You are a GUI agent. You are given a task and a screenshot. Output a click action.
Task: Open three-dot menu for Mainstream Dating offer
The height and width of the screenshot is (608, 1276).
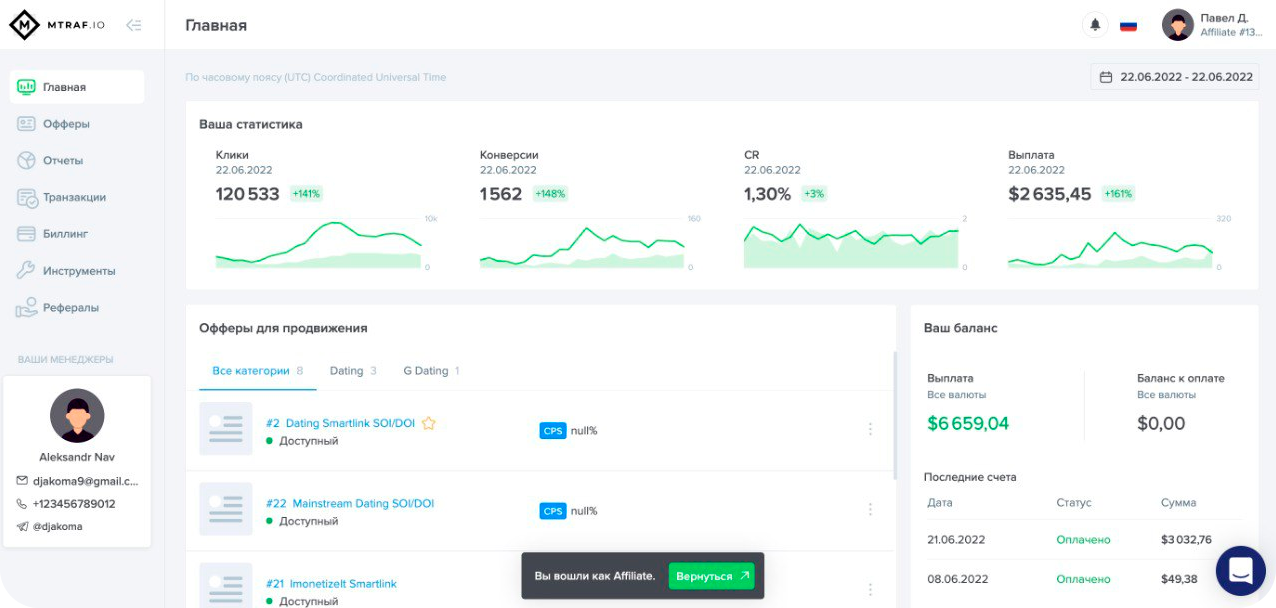coord(870,509)
